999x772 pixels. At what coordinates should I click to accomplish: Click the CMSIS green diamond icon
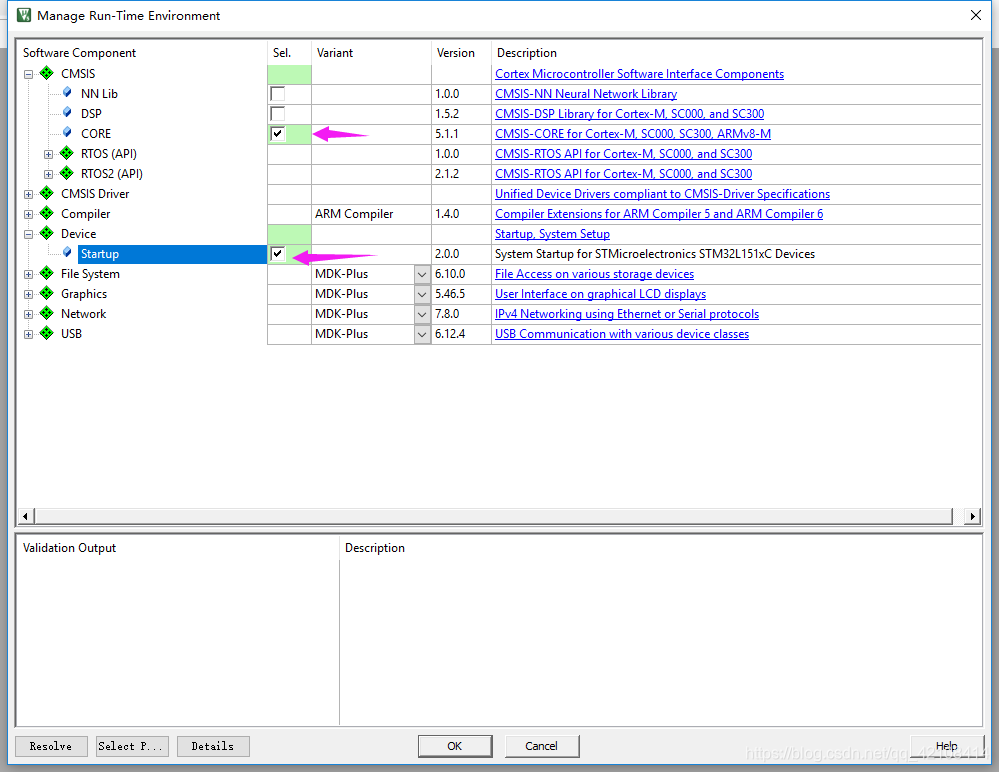(x=47, y=73)
